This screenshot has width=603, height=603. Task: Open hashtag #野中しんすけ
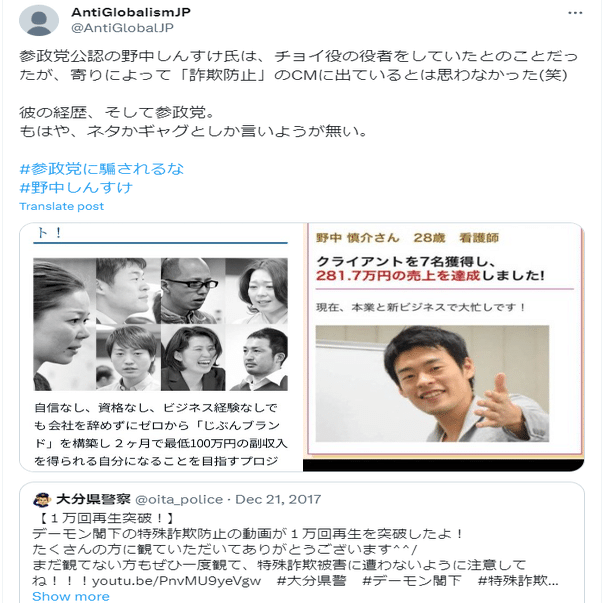point(76,188)
